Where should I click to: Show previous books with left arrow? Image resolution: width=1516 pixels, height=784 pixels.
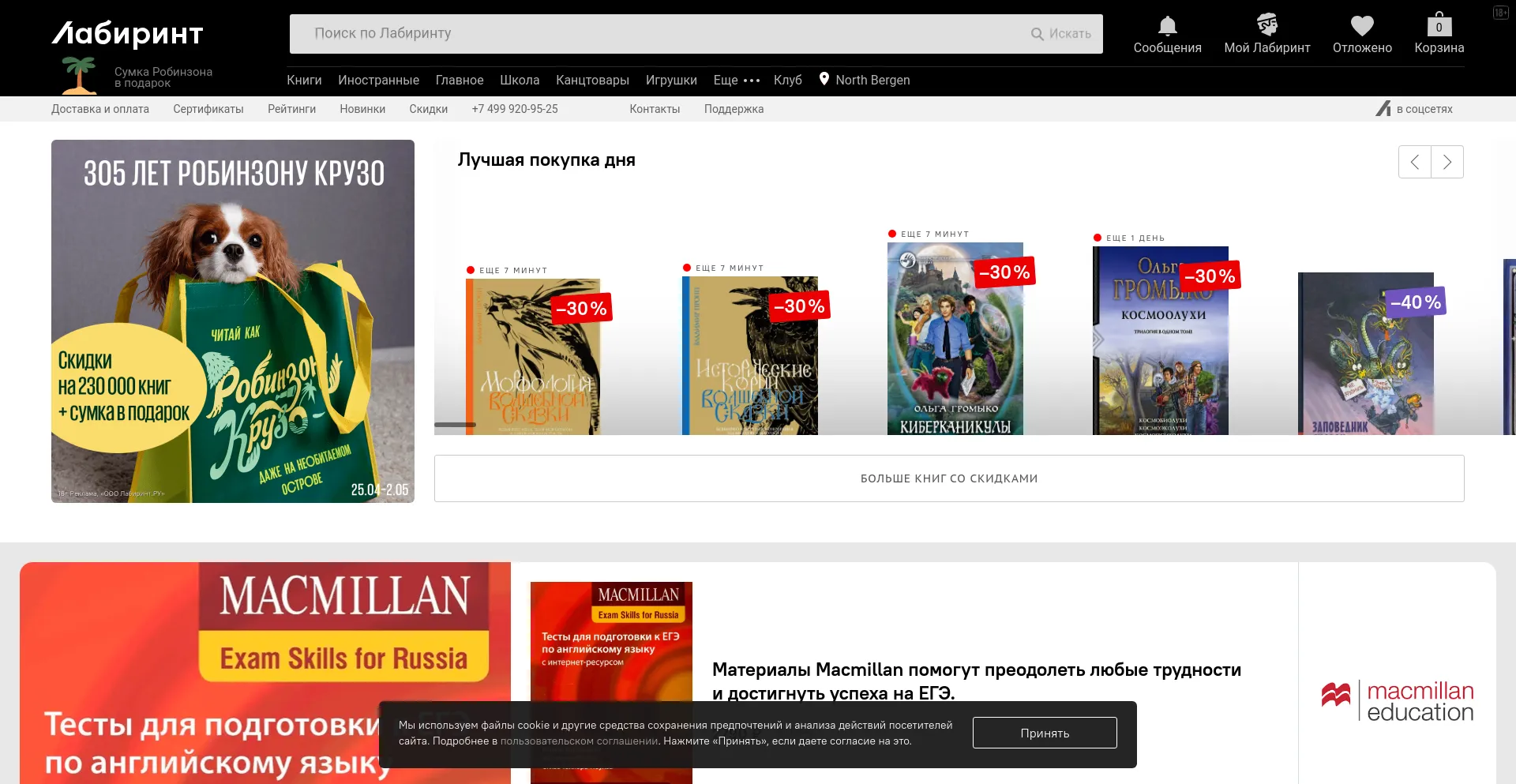(x=1414, y=162)
